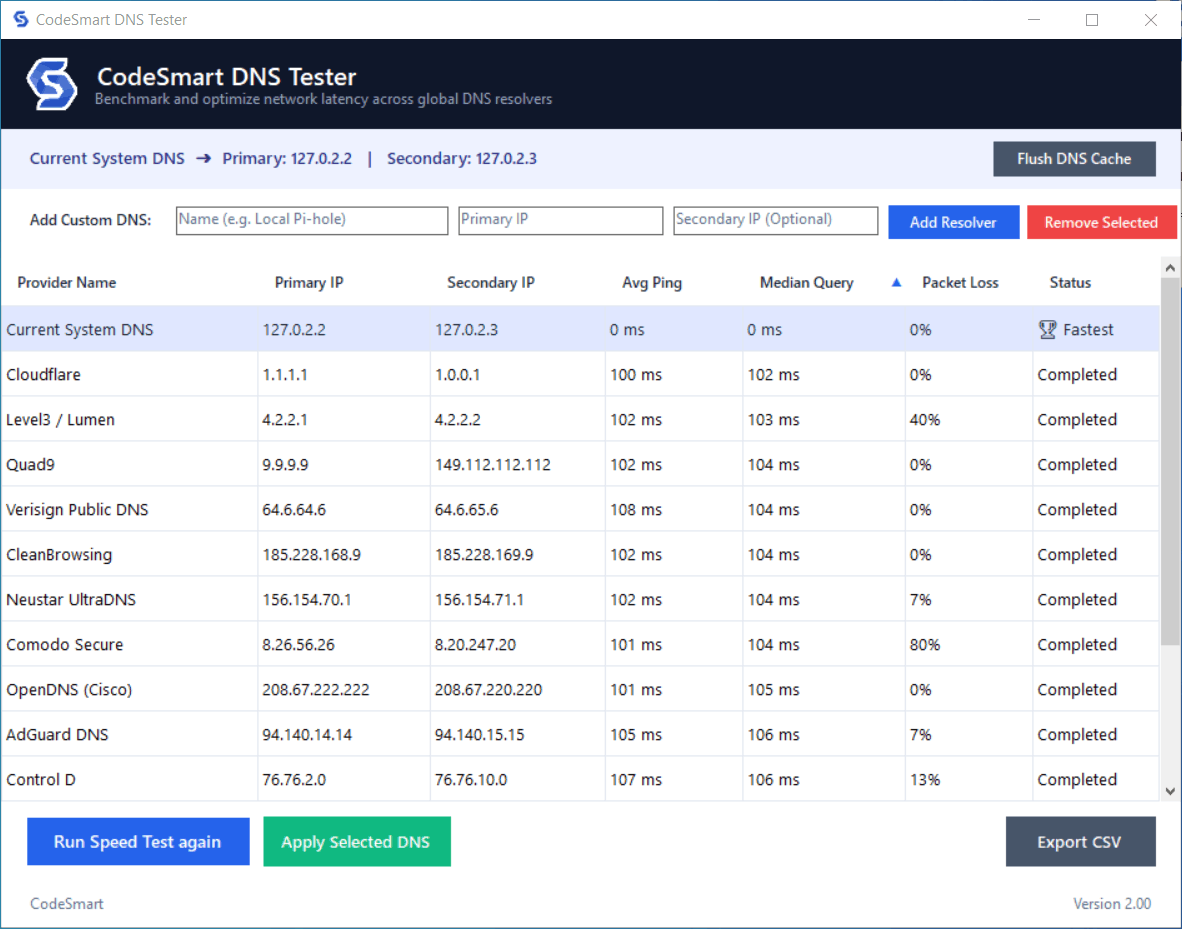The height and width of the screenshot is (929, 1182).
Task: Close the DNS Tester window
Action: pos(1150,20)
